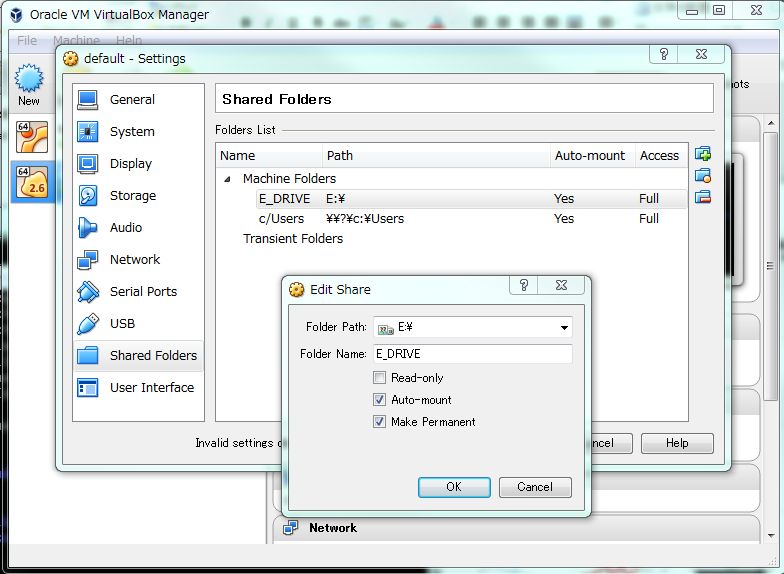This screenshot has width=784, height=574.
Task: Open the File menu
Action: point(27,40)
